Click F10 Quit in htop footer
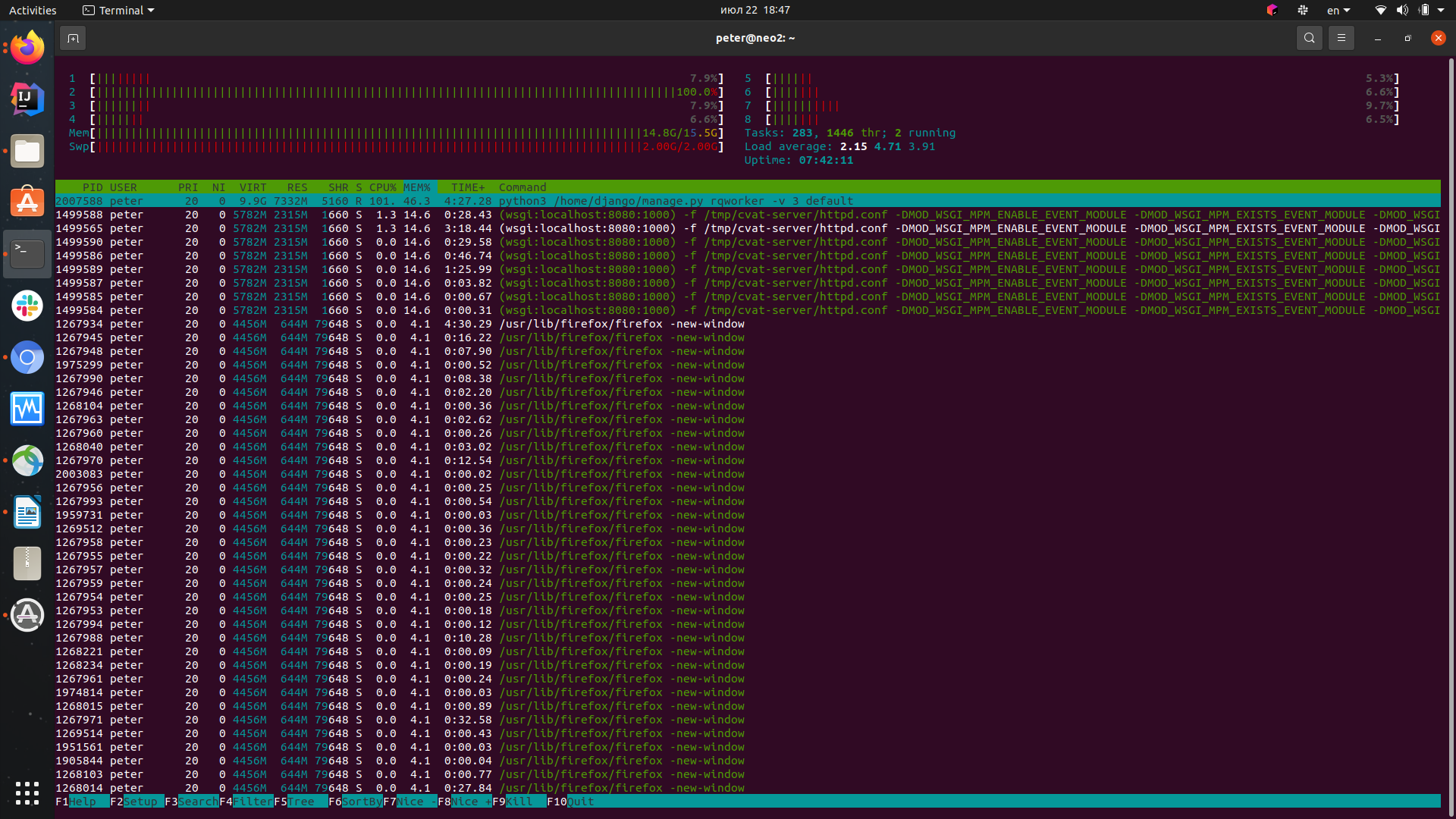This screenshot has width=1456, height=819. click(x=571, y=802)
